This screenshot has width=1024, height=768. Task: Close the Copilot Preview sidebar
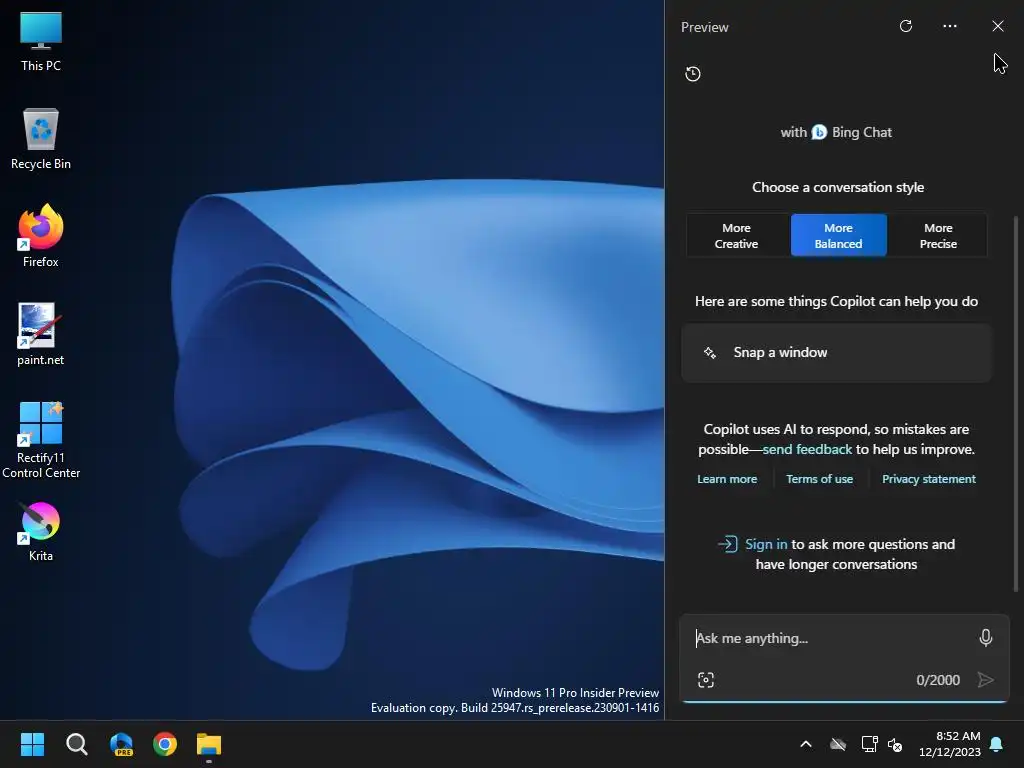click(x=998, y=26)
